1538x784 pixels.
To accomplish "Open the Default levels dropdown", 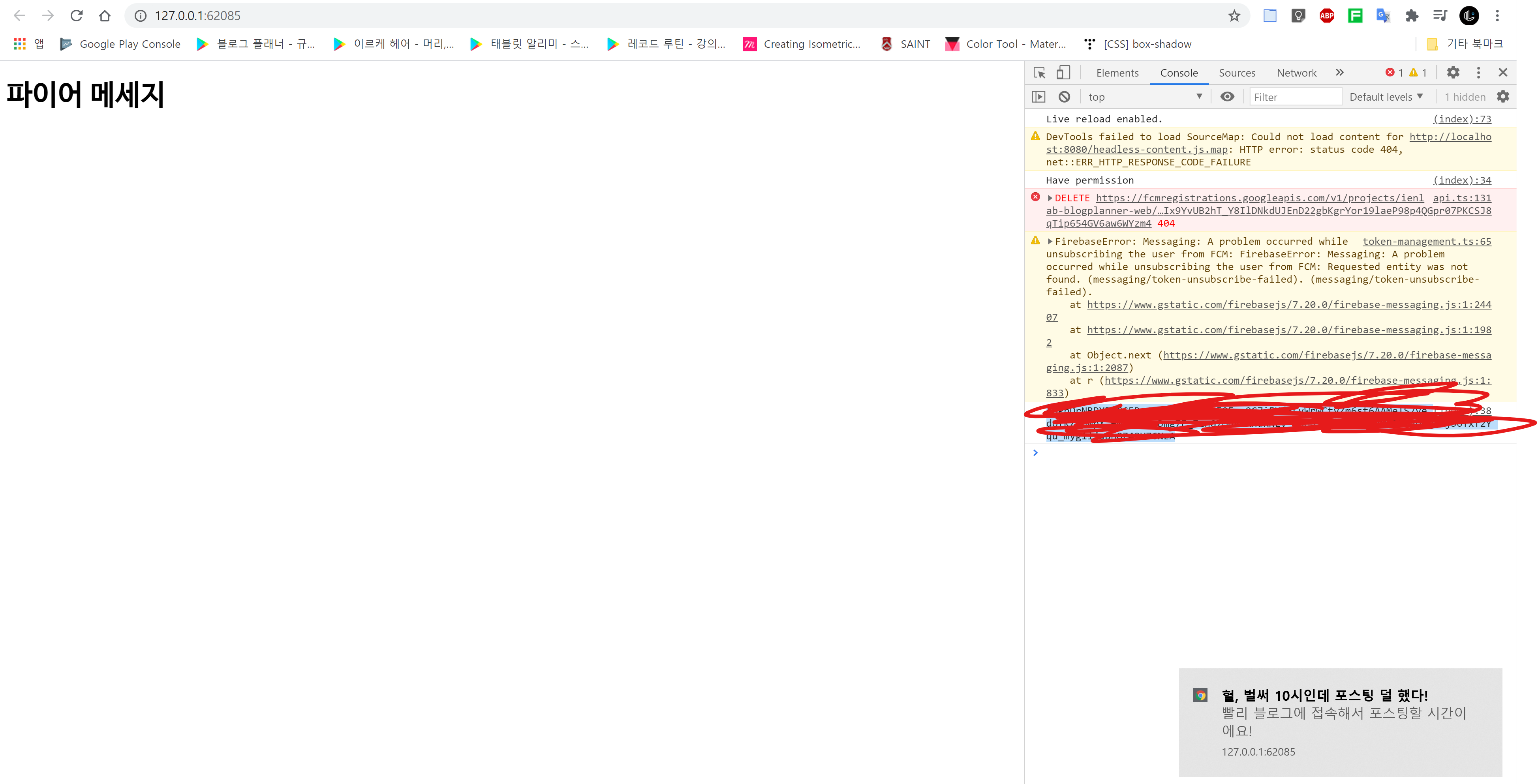I will (x=1386, y=97).
